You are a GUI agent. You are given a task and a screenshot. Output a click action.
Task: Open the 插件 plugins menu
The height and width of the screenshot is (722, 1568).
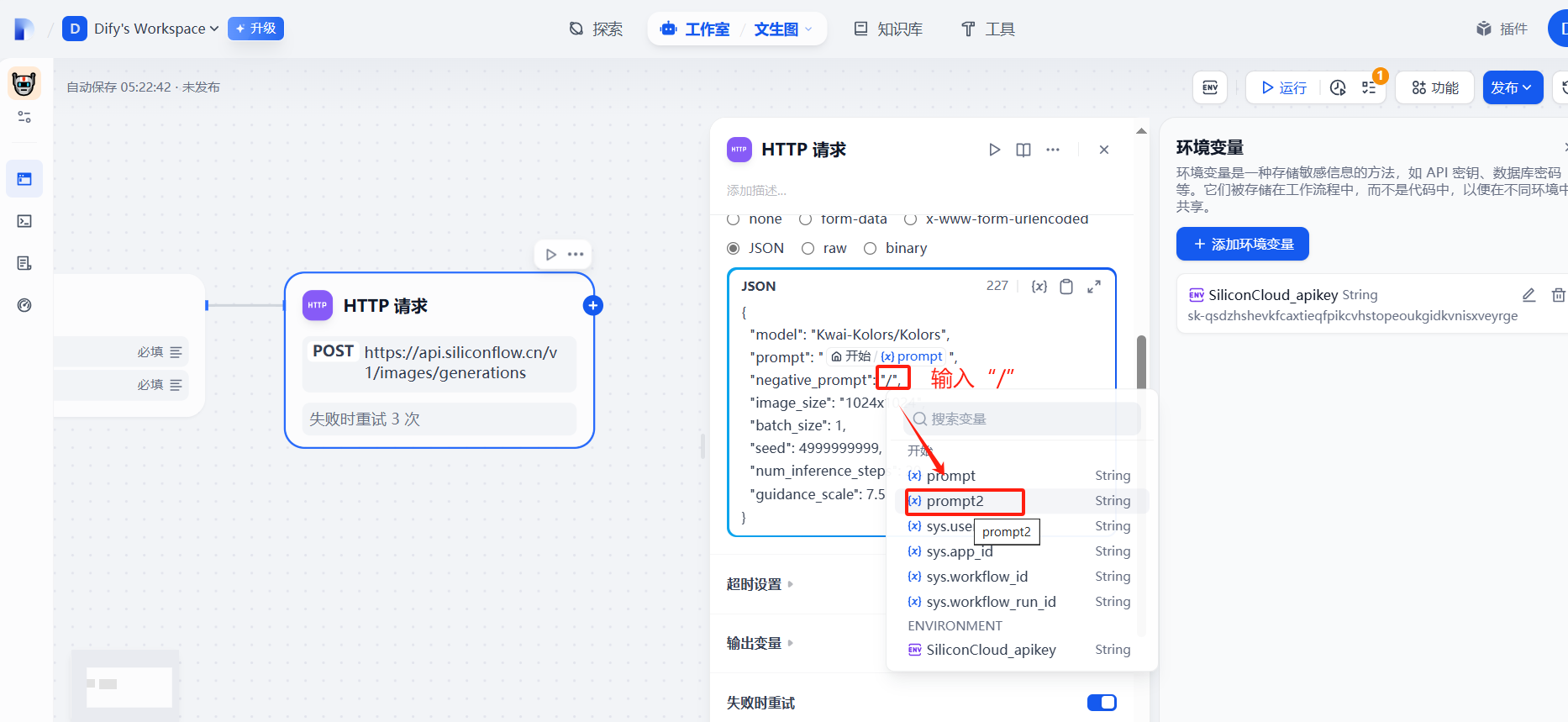point(1502,29)
